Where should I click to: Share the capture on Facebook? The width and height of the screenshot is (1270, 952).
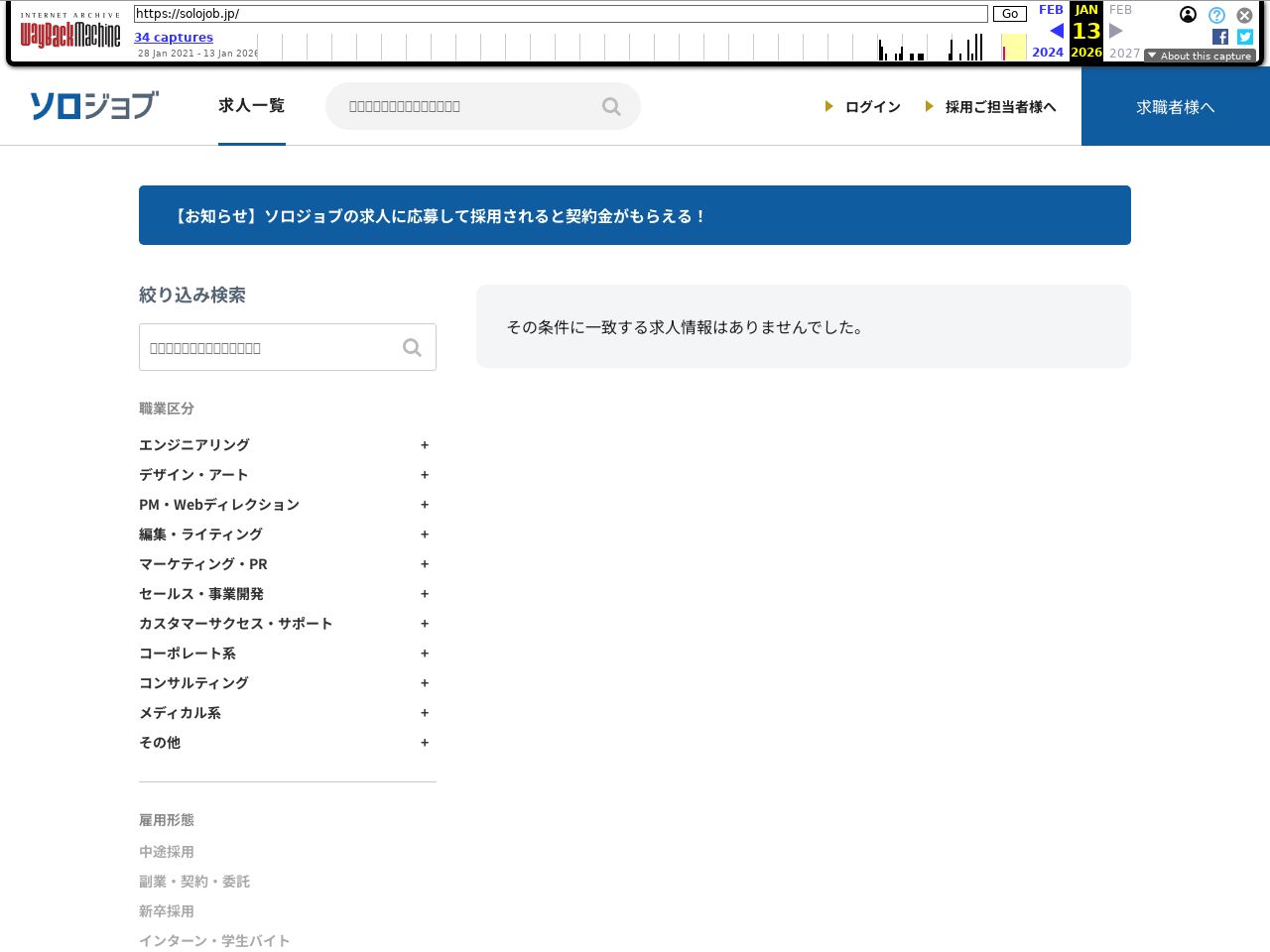pyautogui.click(x=1220, y=37)
